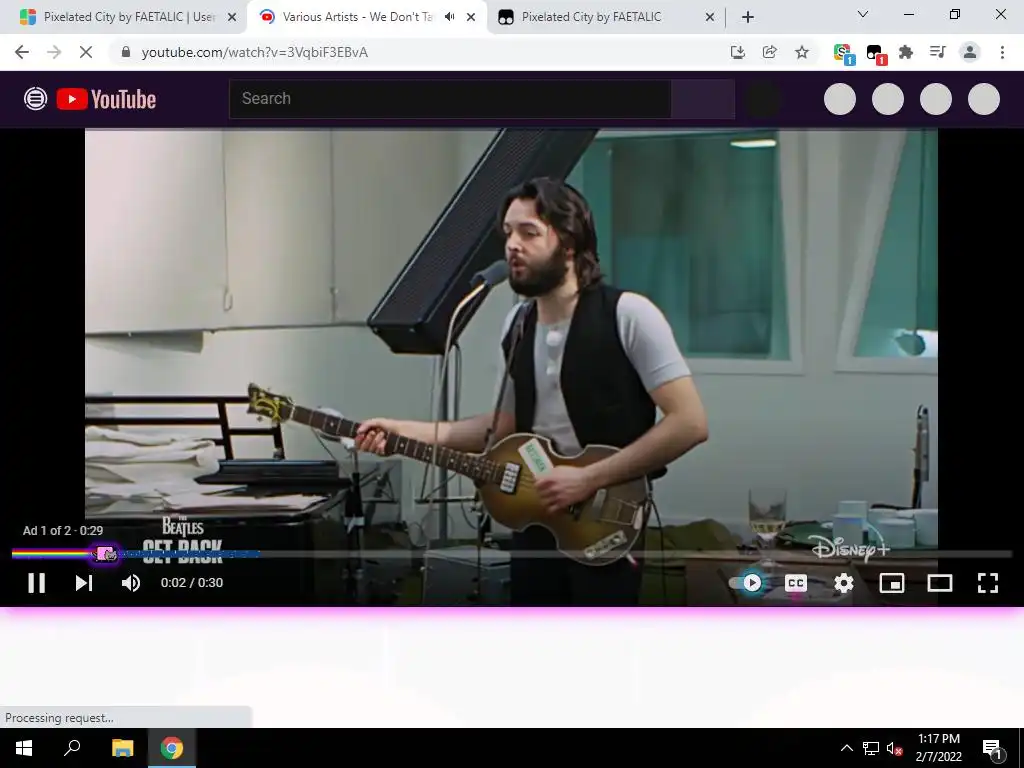
Task: Expand the tab search dropdown
Action: 862,14
